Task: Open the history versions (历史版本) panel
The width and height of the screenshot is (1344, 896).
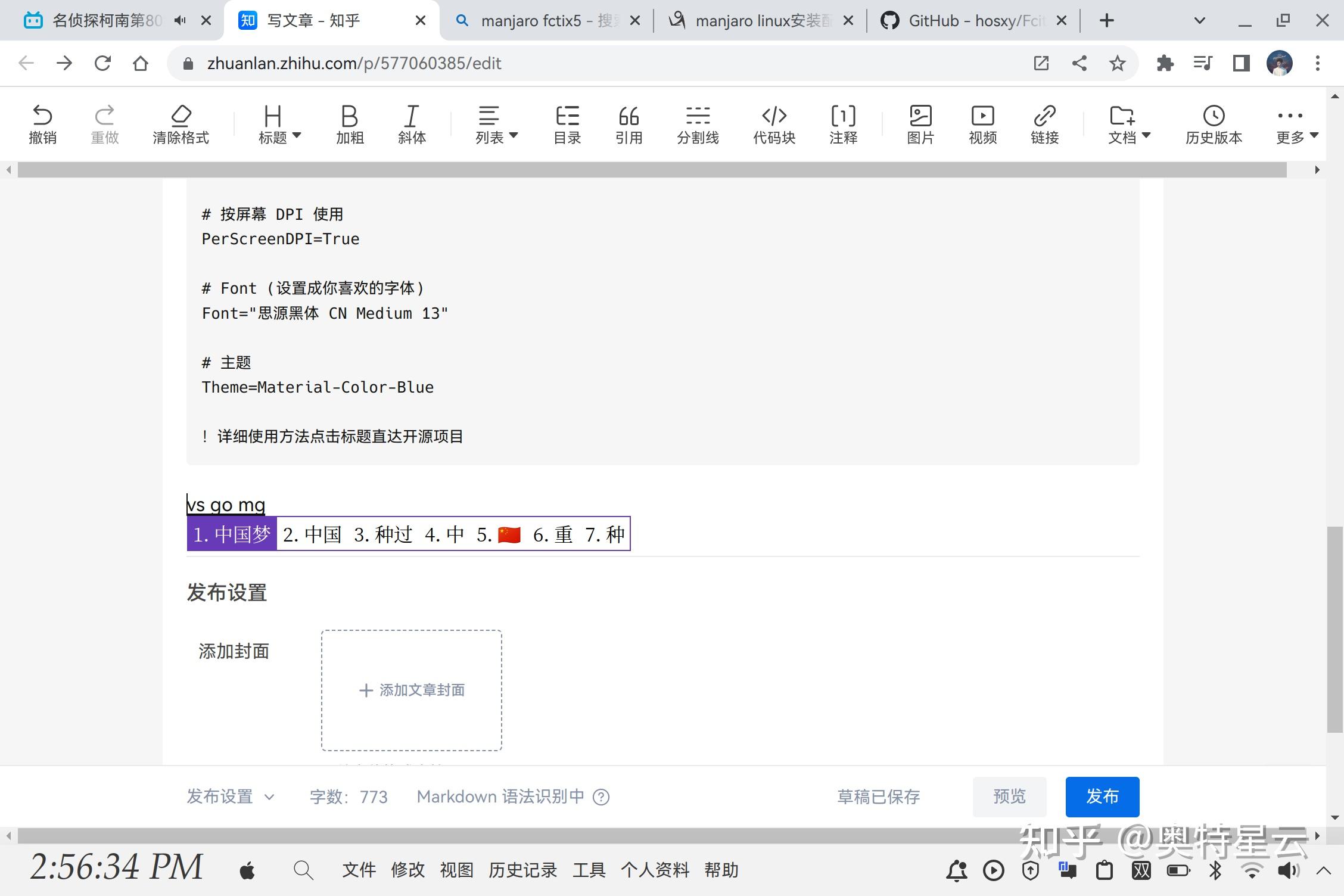Action: 1214,124
